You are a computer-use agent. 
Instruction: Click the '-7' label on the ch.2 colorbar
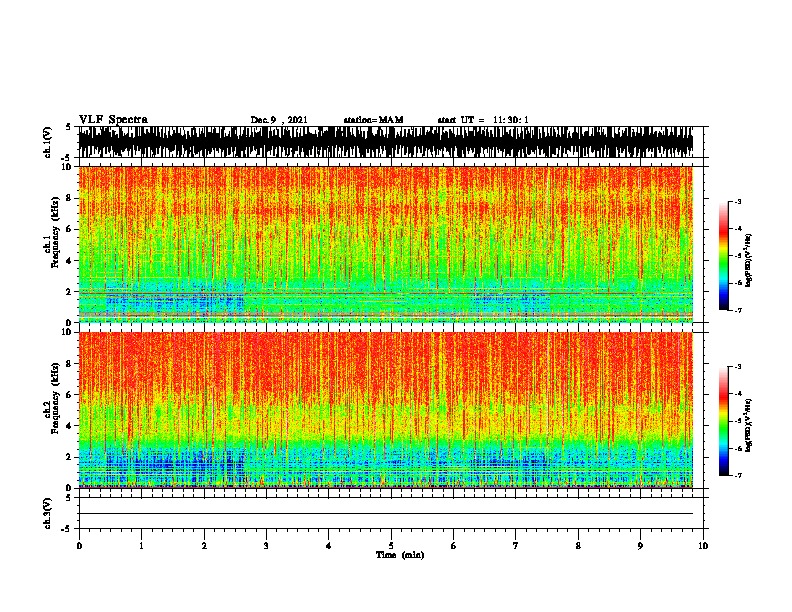point(738,475)
